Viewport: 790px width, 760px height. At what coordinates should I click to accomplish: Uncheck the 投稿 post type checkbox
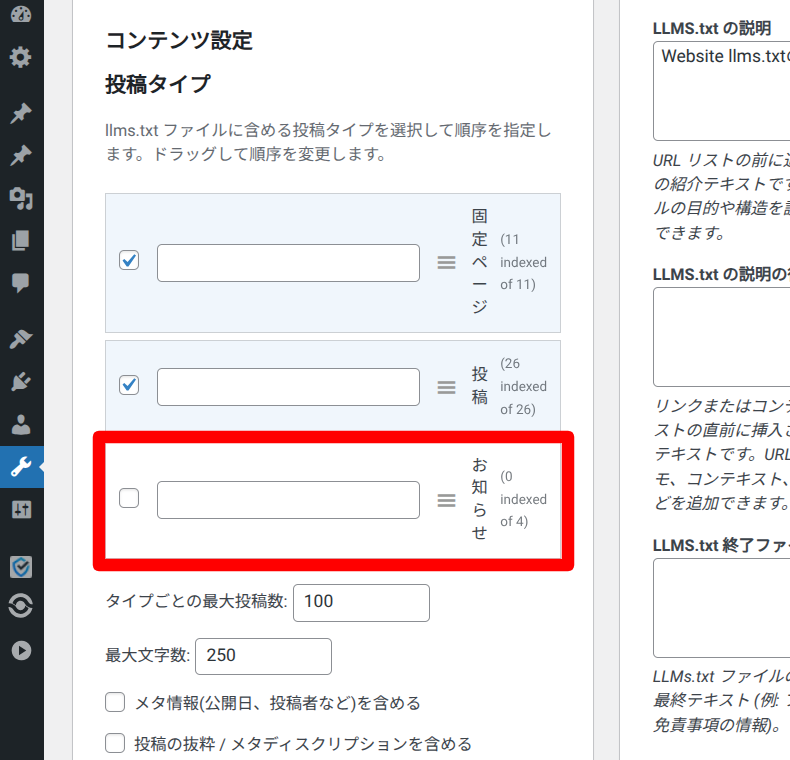coord(129,385)
